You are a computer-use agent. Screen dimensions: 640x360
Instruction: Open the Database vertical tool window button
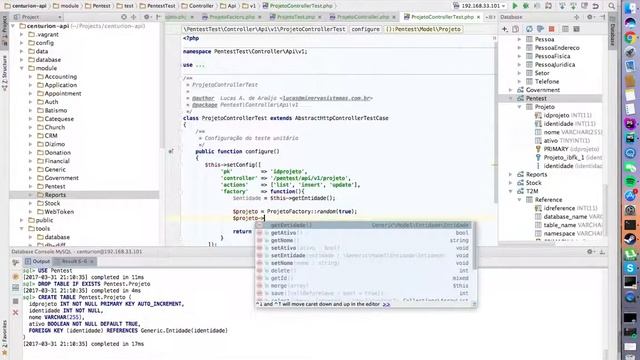[x=612, y=31]
